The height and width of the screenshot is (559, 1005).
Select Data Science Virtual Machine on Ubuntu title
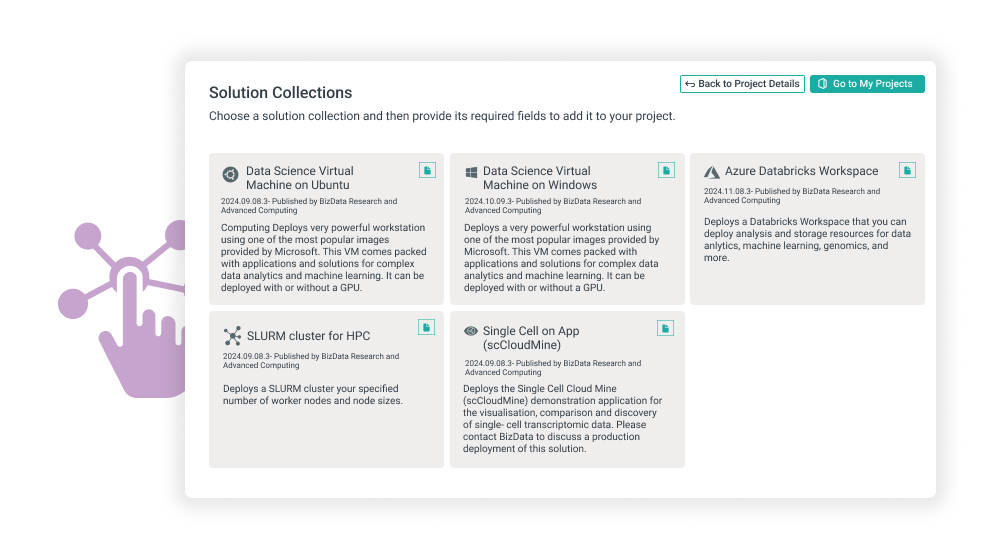pyautogui.click(x=299, y=178)
